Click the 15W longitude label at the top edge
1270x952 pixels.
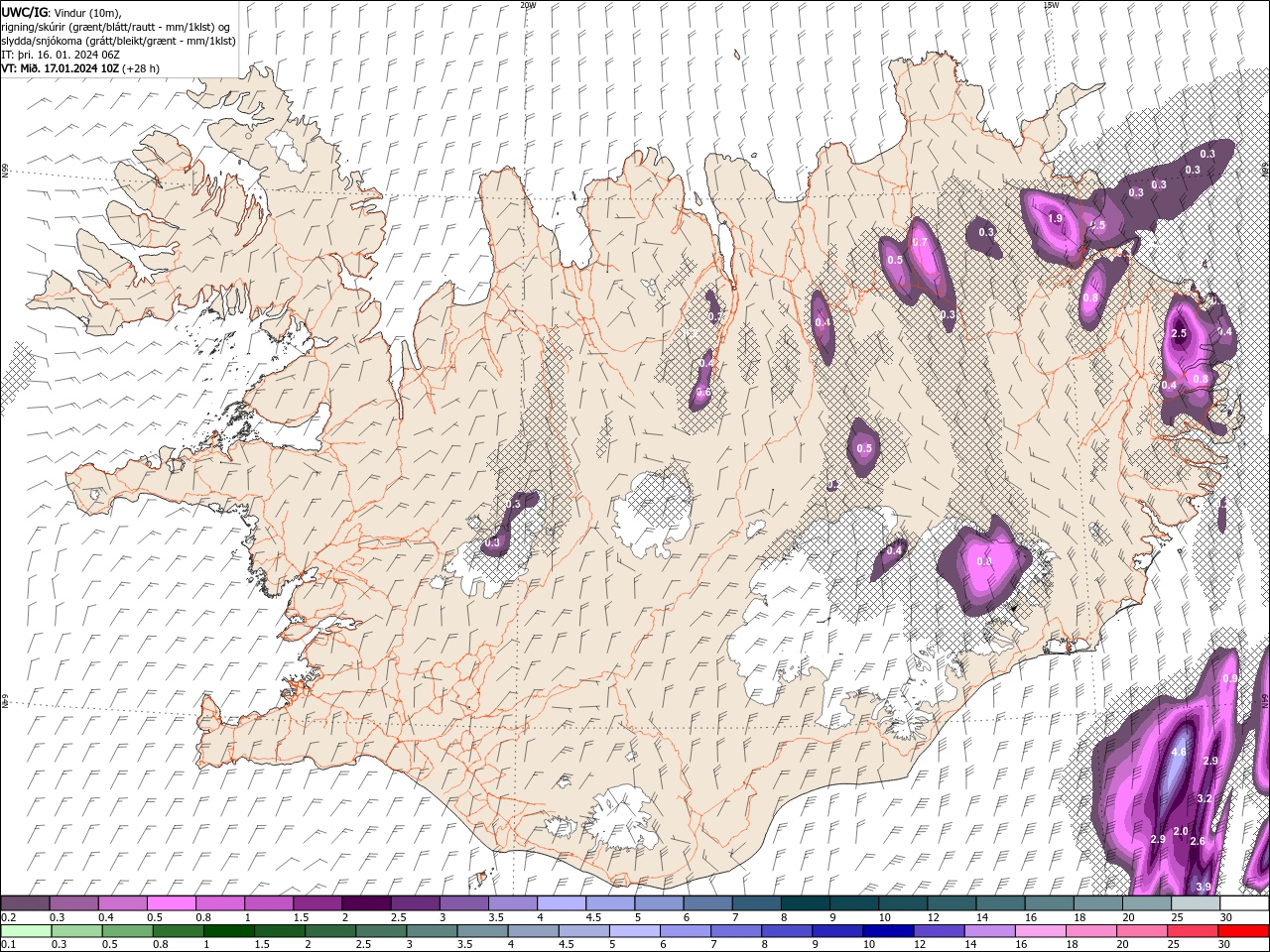pyautogui.click(x=1051, y=4)
